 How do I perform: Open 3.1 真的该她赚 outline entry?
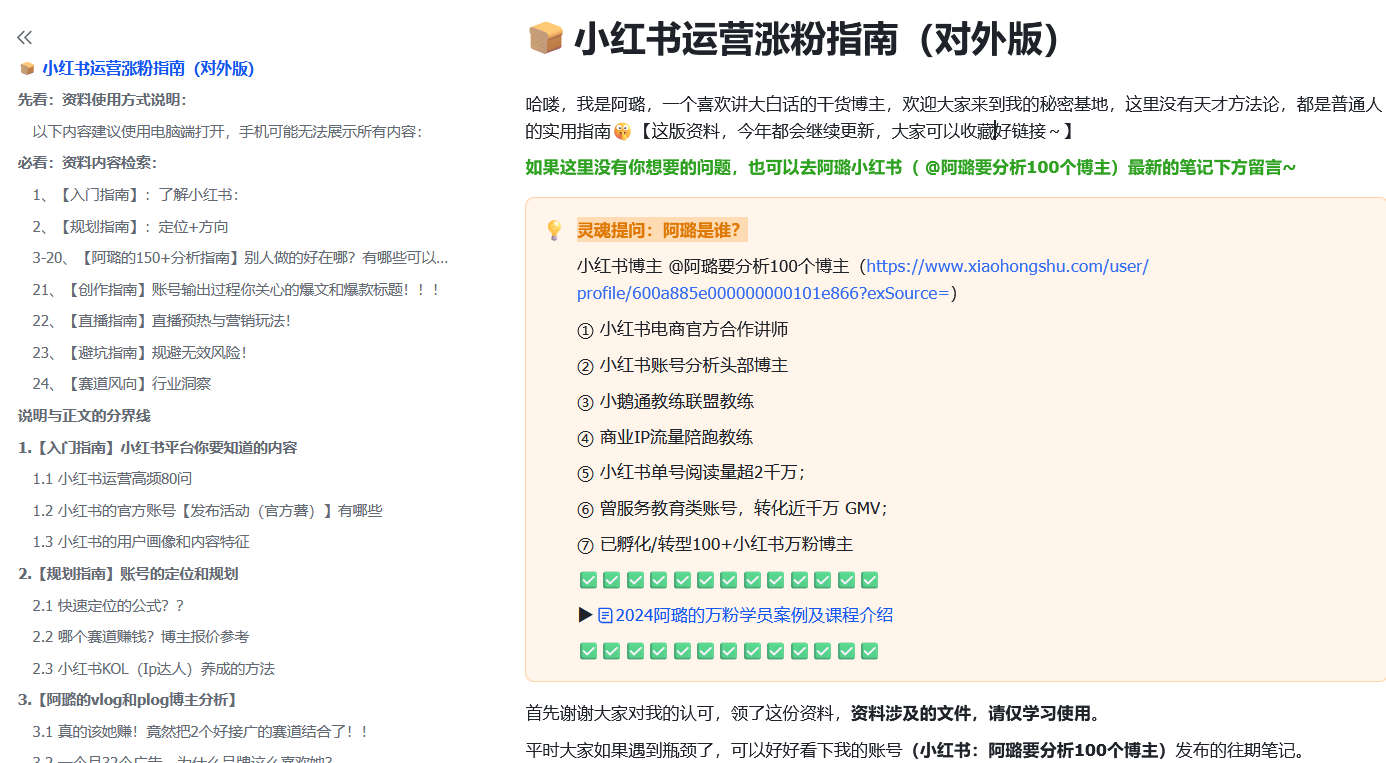click(x=201, y=732)
